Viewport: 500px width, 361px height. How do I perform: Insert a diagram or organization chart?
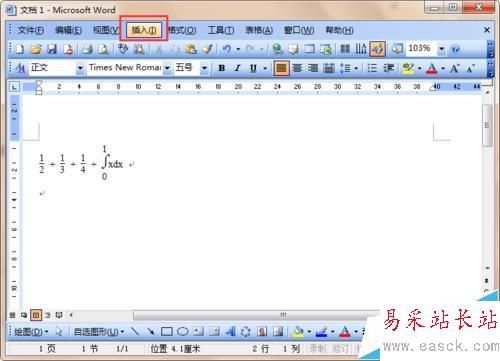point(246,331)
